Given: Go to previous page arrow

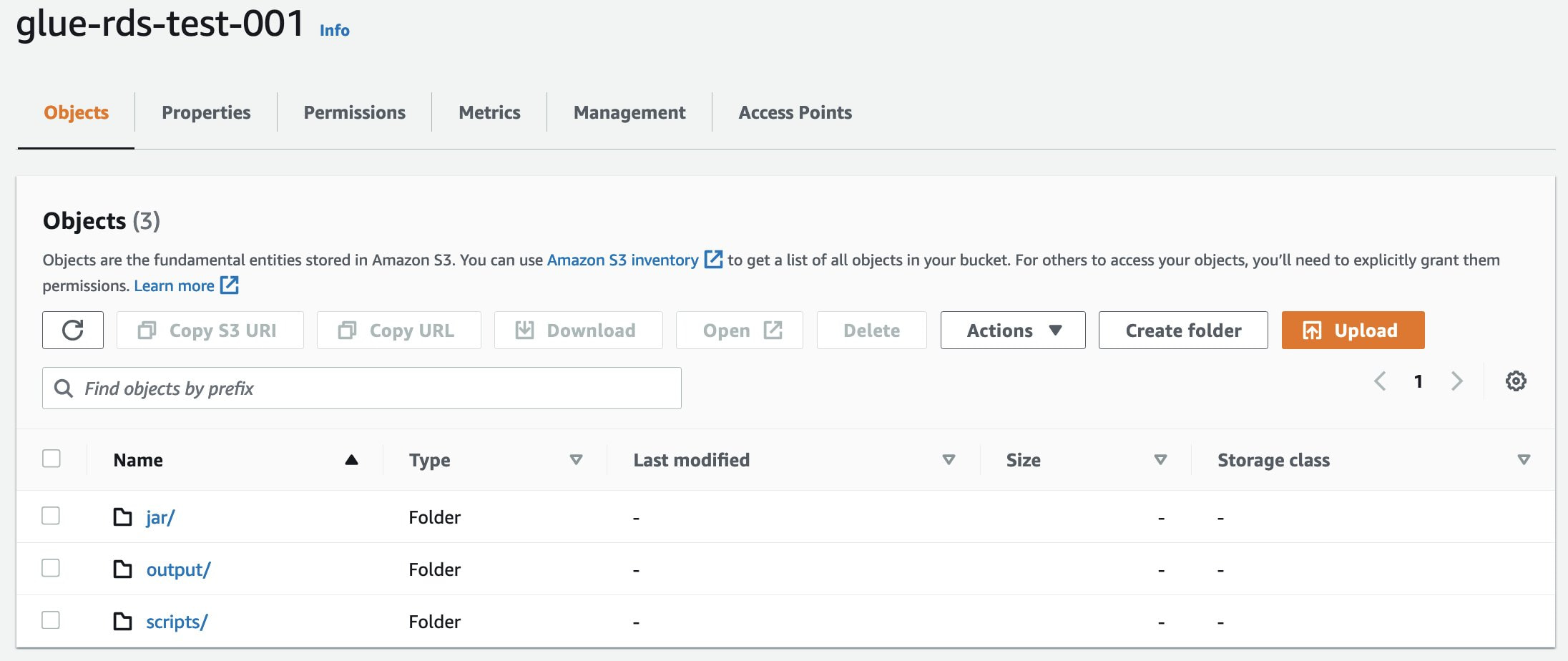Looking at the screenshot, I should [1381, 381].
